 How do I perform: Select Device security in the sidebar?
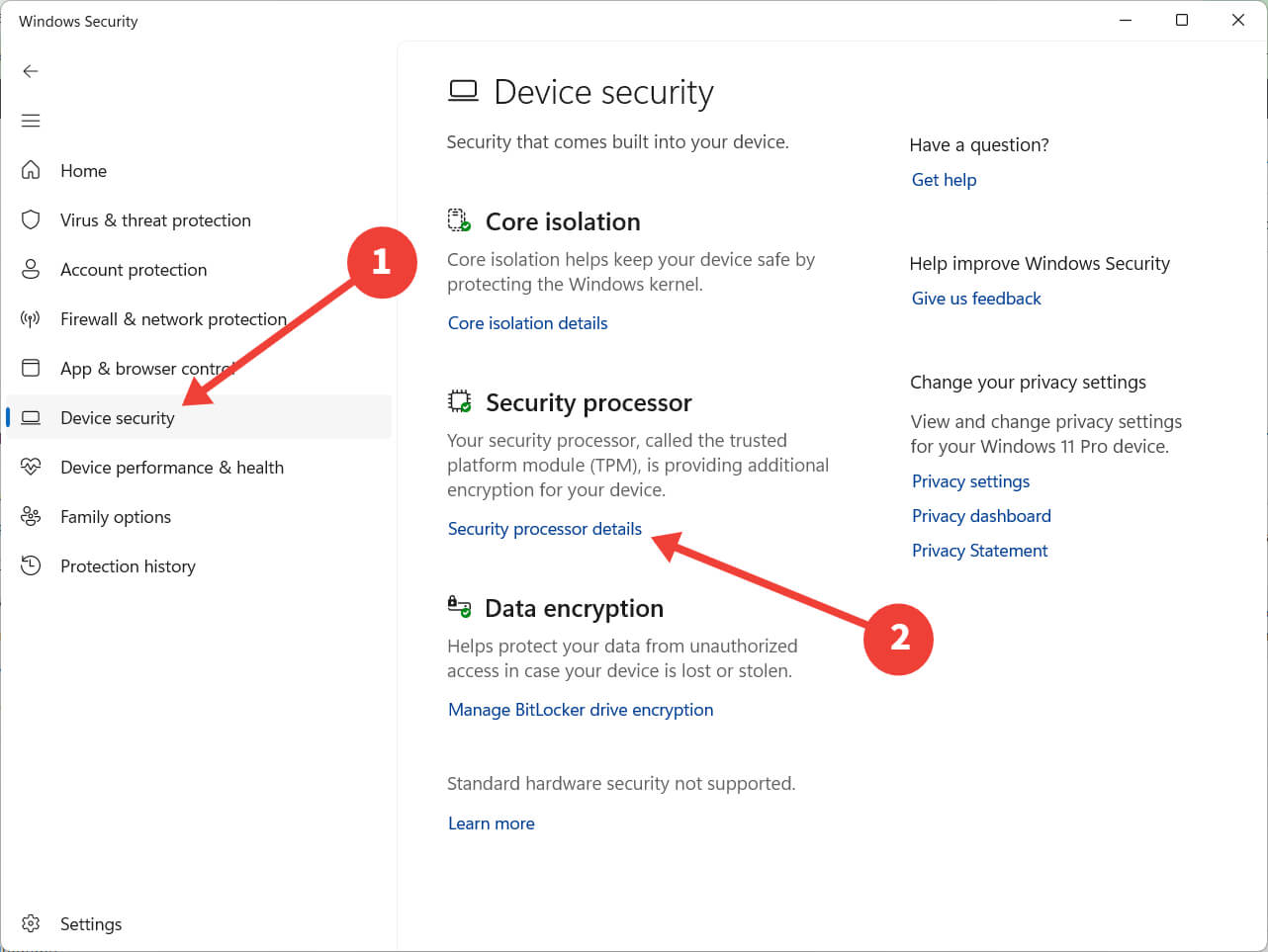[x=119, y=417]
